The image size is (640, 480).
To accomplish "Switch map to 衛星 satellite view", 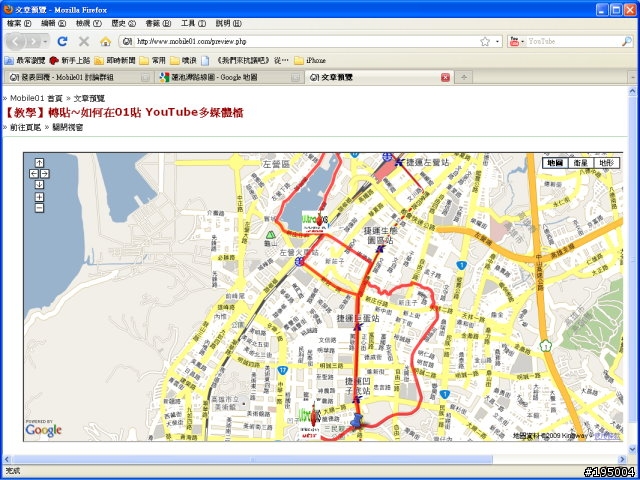I will [x=580, y=163].
